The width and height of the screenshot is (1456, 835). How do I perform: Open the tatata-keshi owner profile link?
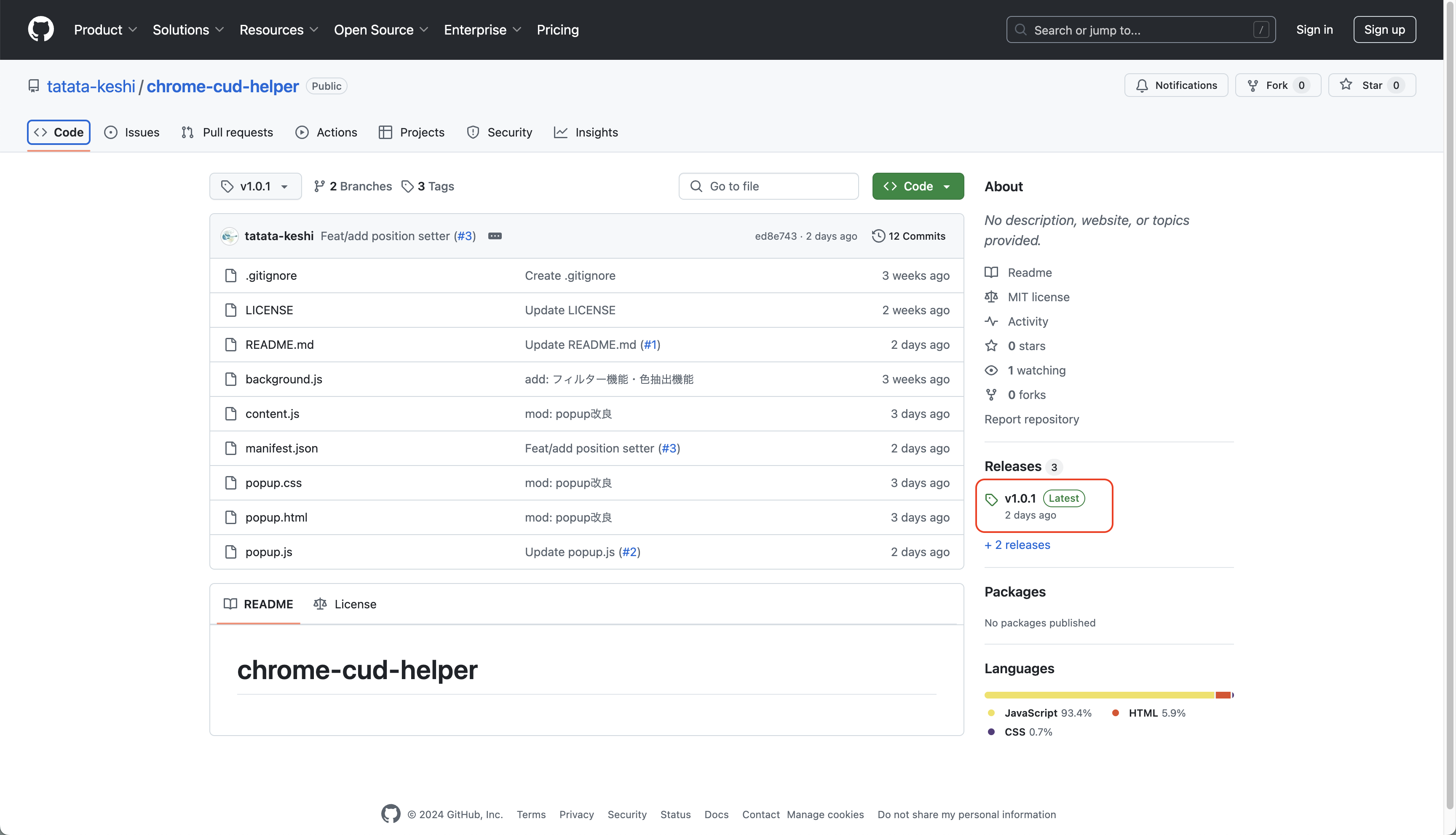pos(91,86)
